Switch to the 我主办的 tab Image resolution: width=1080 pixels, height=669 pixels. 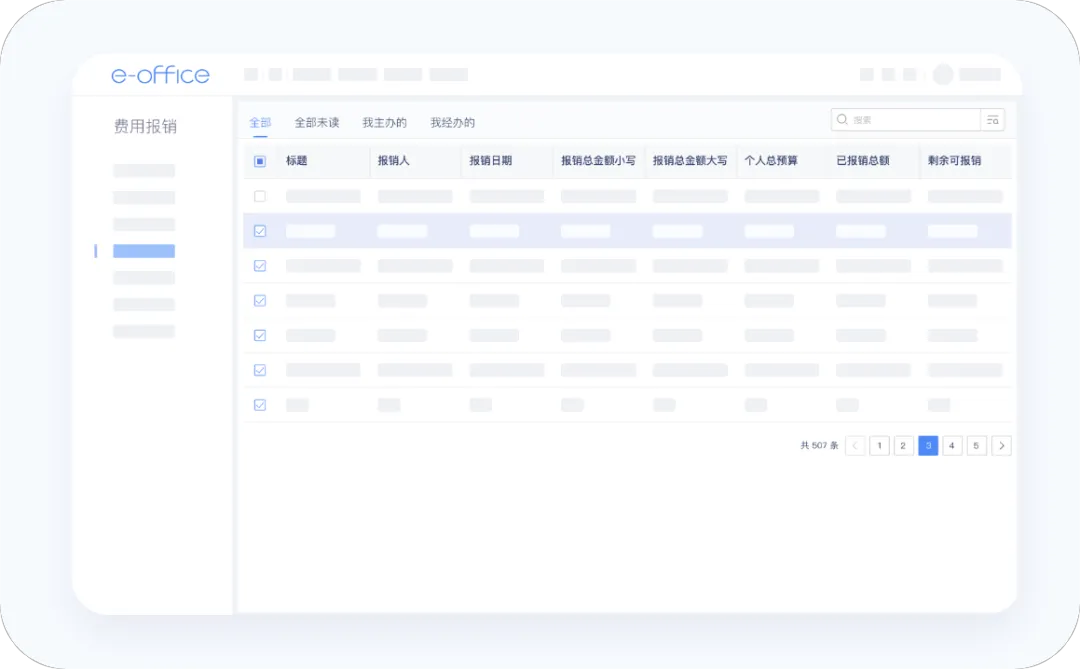point(384,123)
